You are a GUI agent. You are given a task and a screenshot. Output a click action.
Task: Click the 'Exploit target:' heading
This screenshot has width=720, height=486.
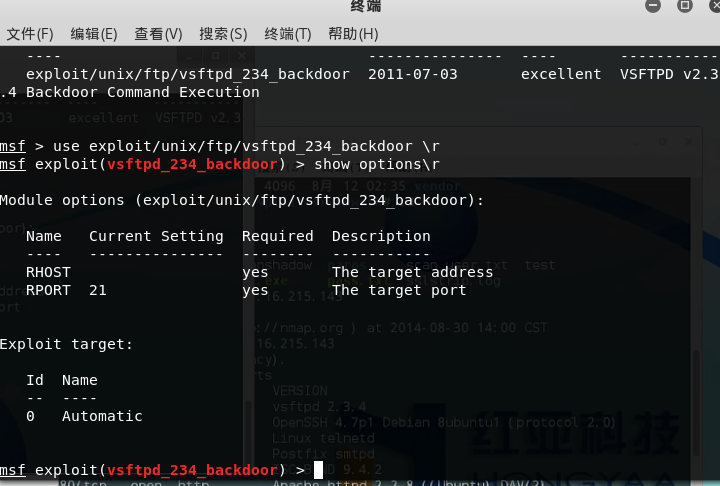[x=66, y=345]
